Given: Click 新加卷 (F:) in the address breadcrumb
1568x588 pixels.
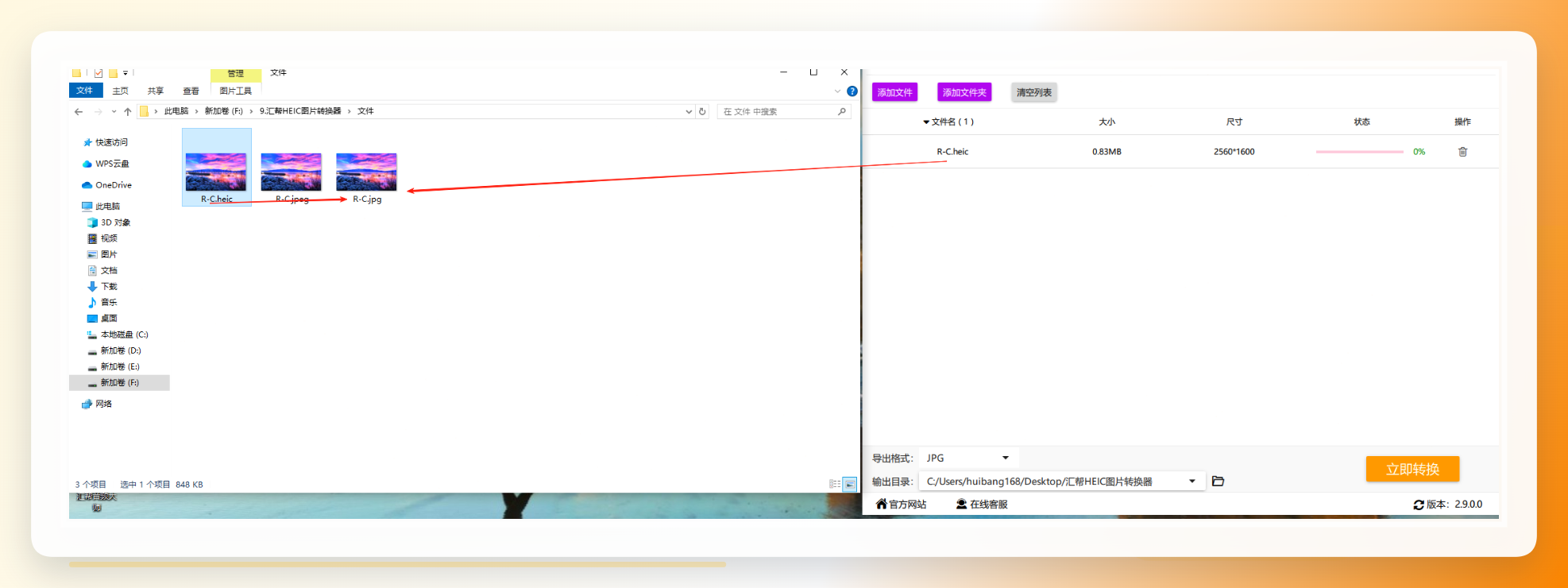Looking at the screenshot, I should point(224,111).
